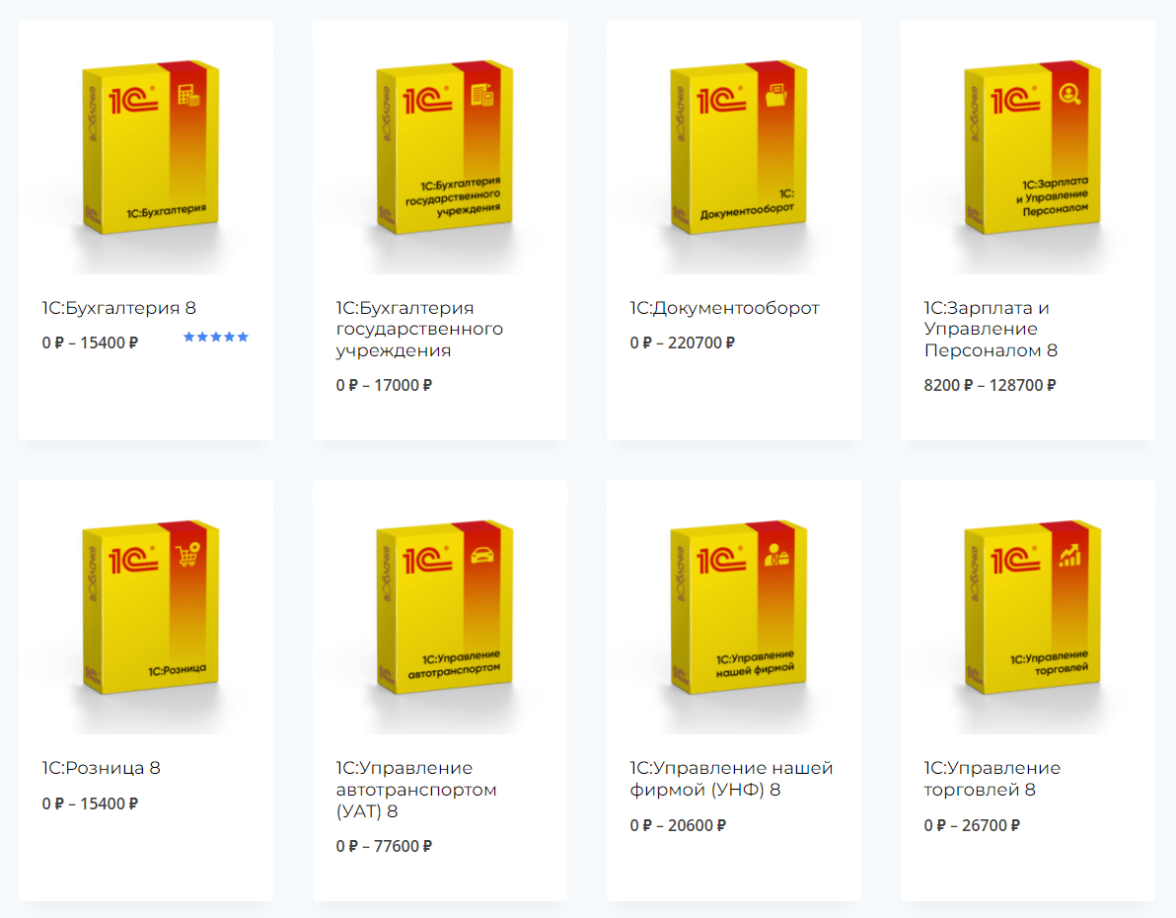
Task: Select the 1С:Розница box with cart icon
Action: [146, 608]
